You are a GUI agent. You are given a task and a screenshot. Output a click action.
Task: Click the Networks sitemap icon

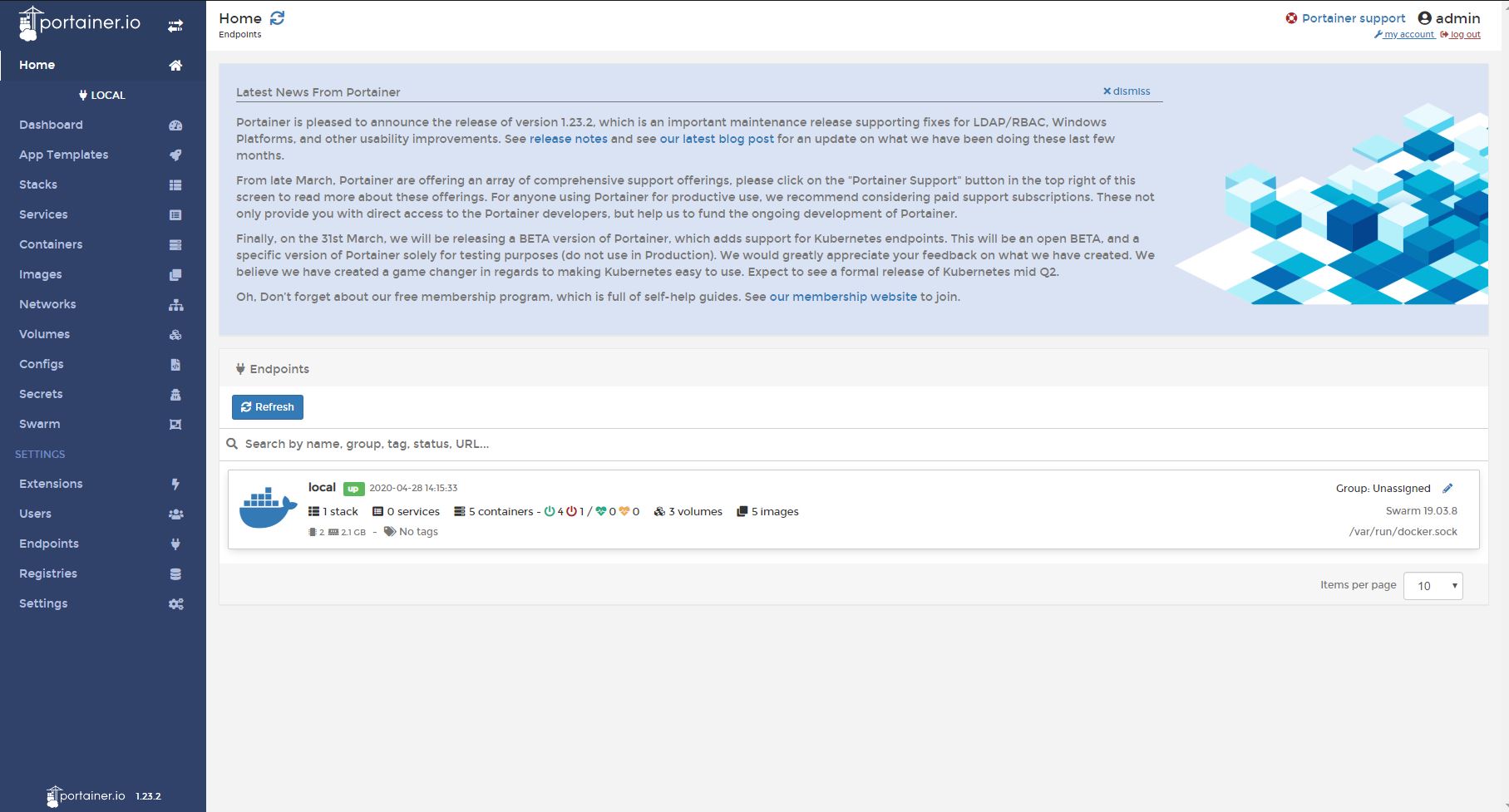pos(175,304)
